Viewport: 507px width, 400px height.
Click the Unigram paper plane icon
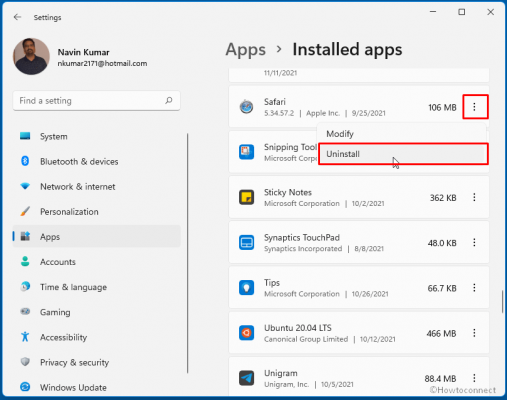click(246, 378)
